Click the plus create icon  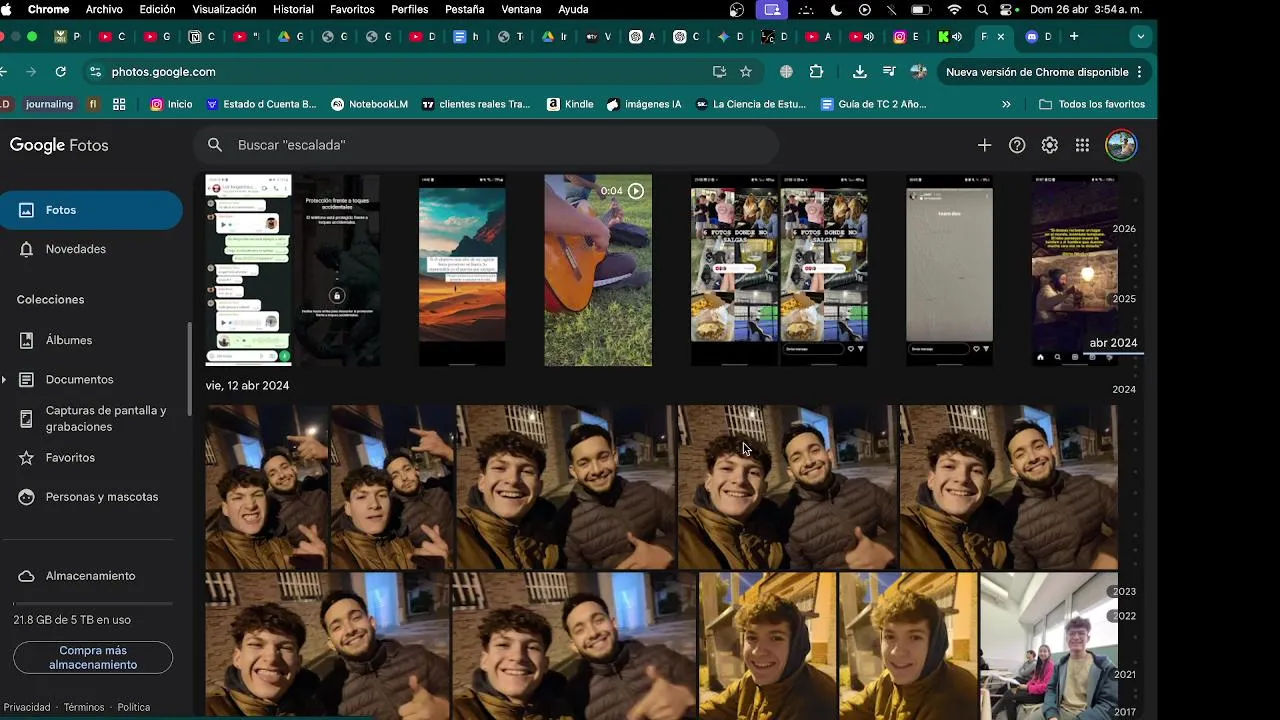click(x=984, y=145)
